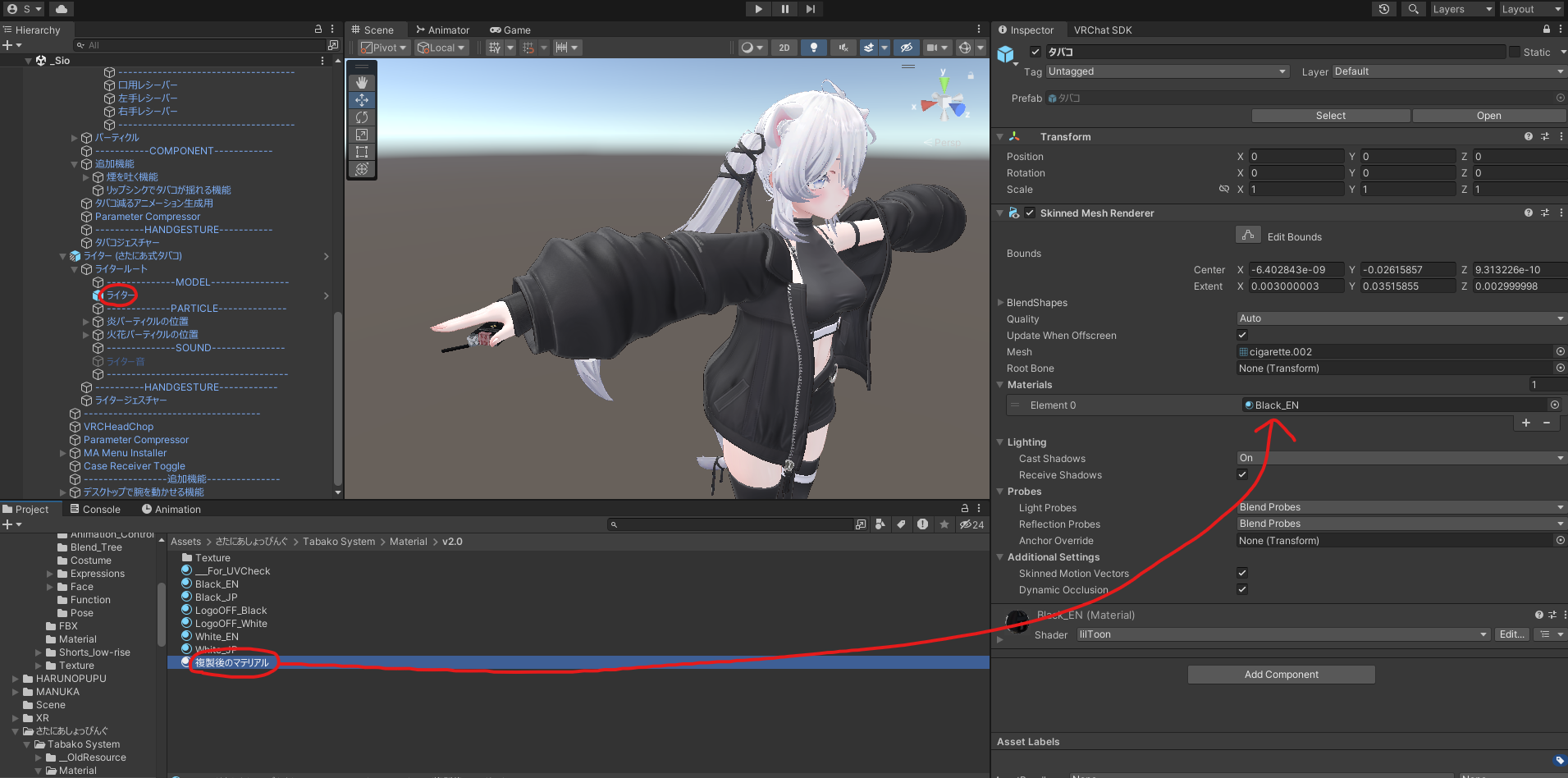Click the Edit Bounds button
The image size is (1568, 778).
tap(1248, 236)
